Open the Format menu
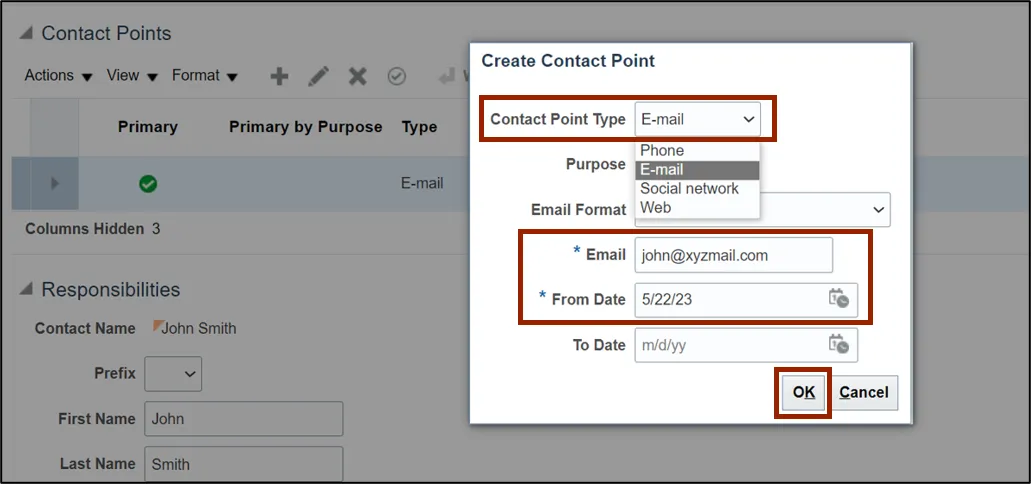The height and width of the screenshot is (484, 1031). 204,76
